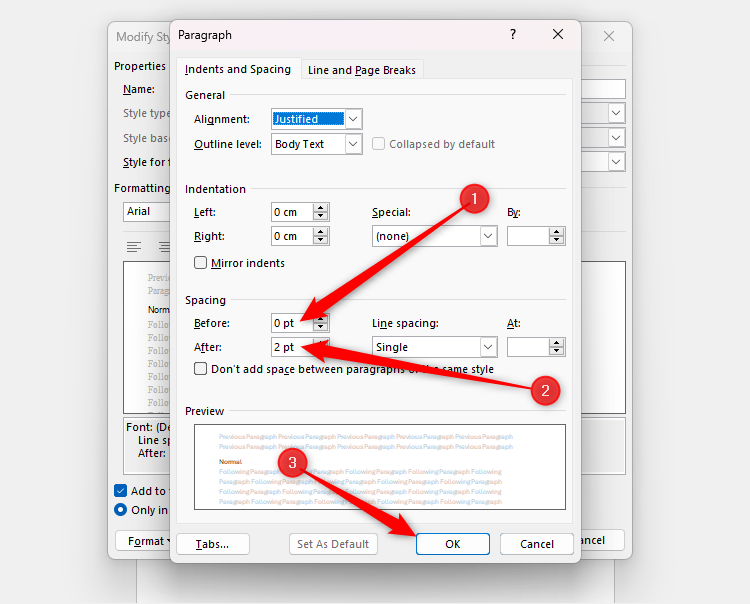Image resolution: width=750 pixels, height=604 pixels.
Task: Increase the Left indent spinner up arrow
Action: click(320, 208)
